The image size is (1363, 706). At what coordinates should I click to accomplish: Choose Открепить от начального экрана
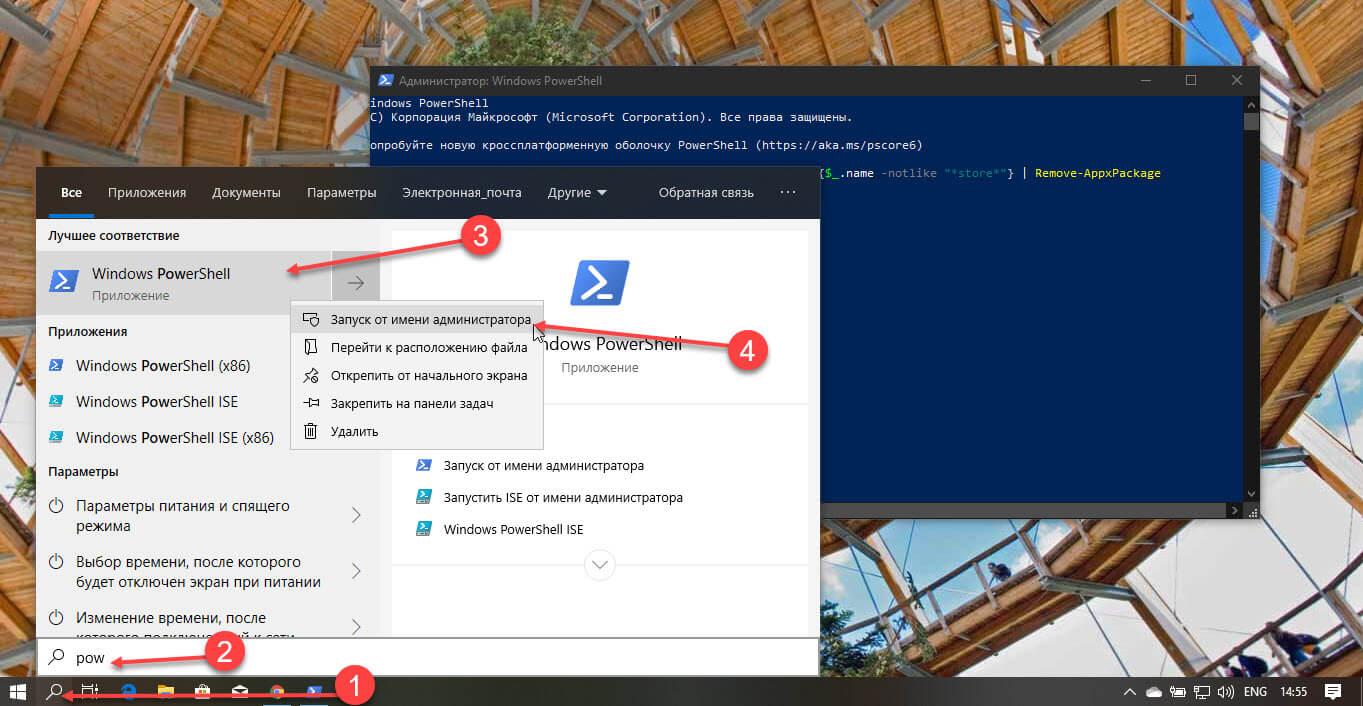417,376
